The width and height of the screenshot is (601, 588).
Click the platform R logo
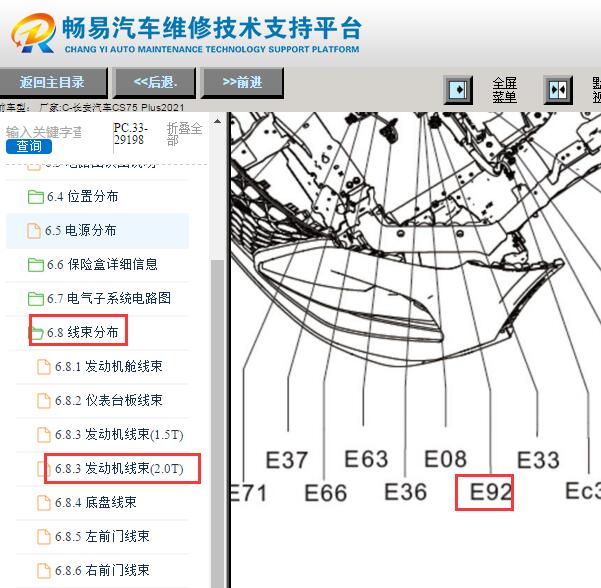tap(33, 33)
